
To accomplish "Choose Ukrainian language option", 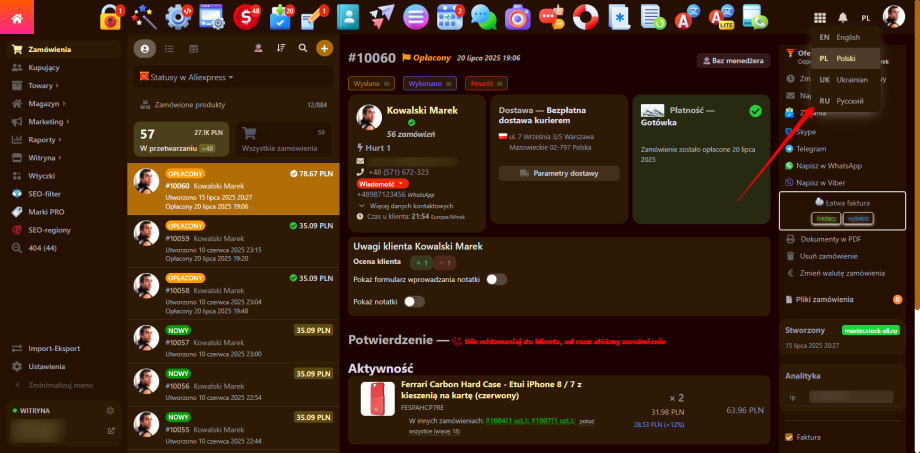I will point(845,80).
